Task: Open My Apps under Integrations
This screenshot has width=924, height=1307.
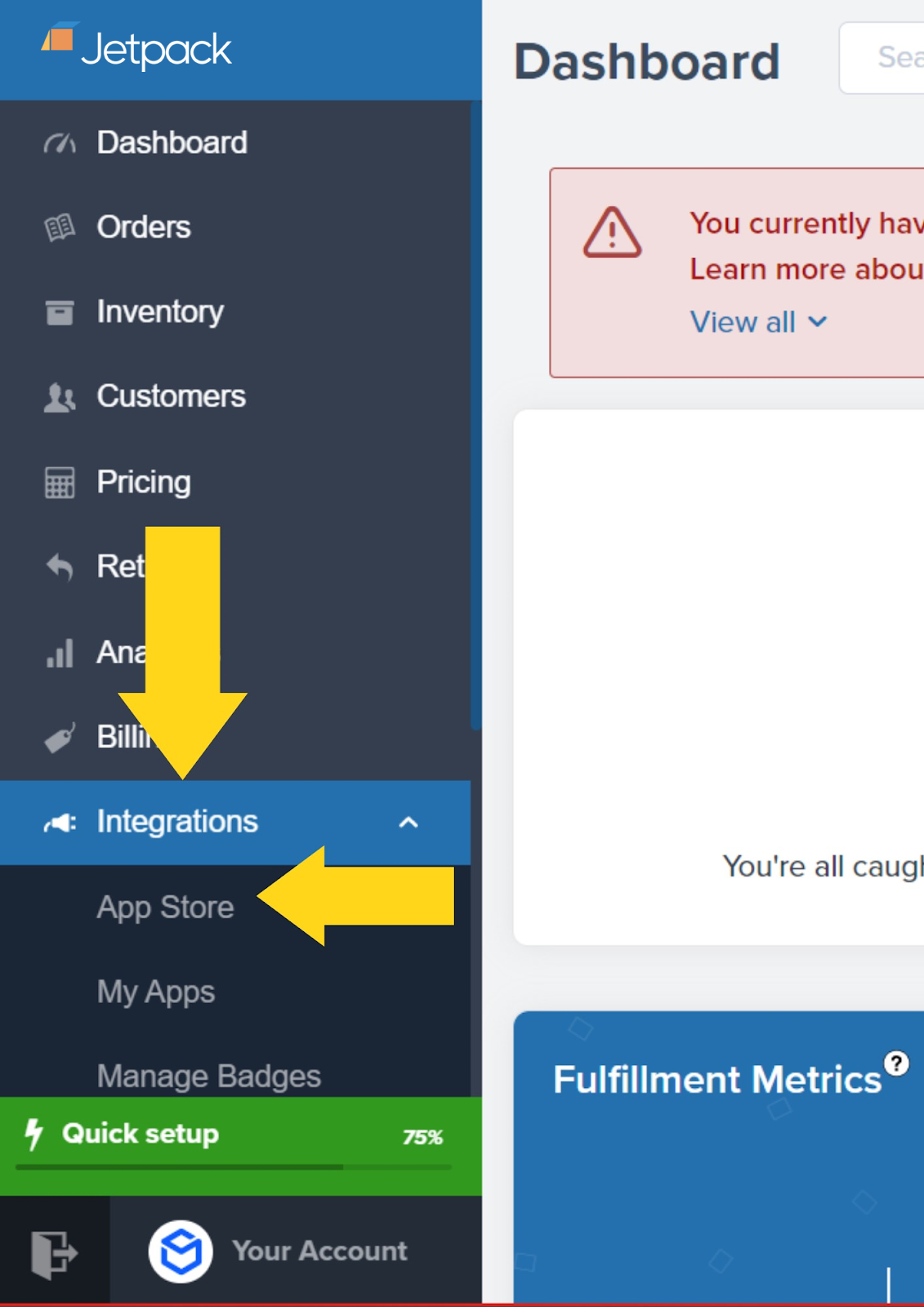Action: click(x=156, y=993)
